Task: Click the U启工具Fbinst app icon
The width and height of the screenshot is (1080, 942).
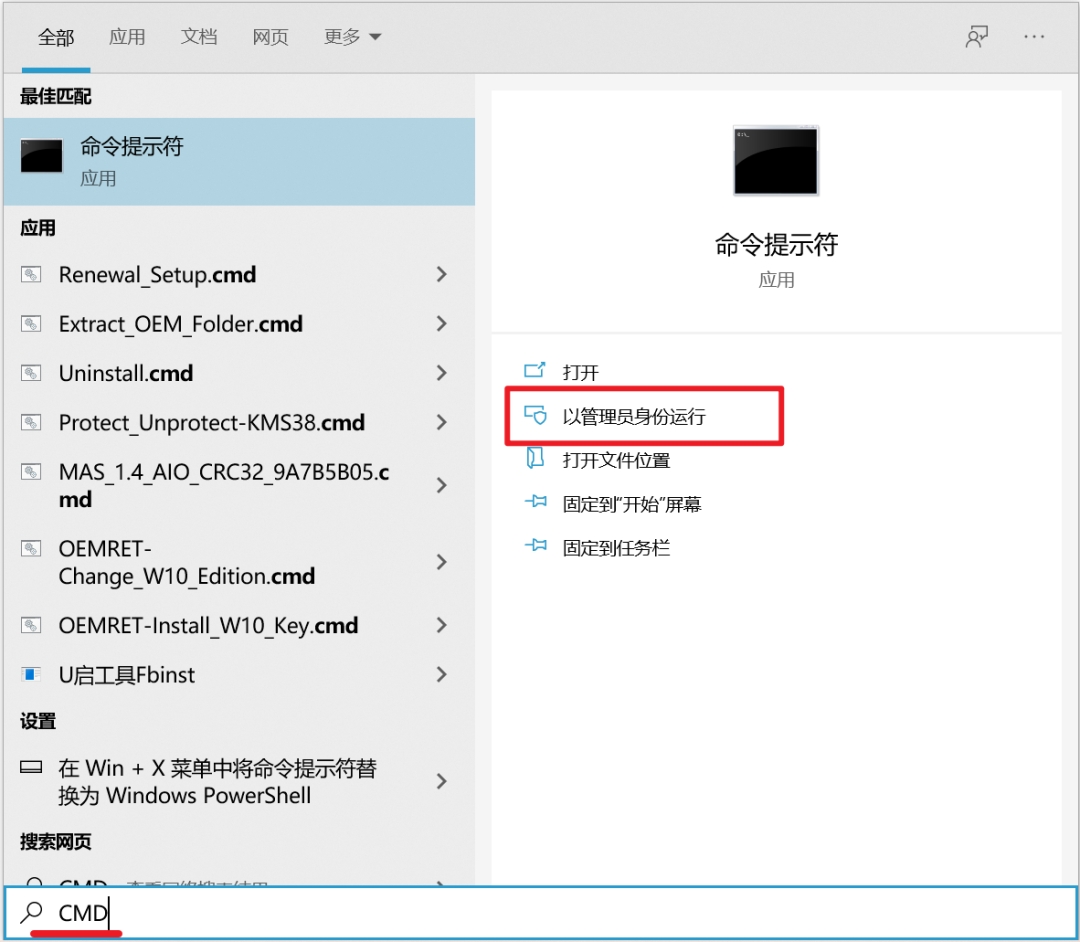Action: click(x=30, y=674)
